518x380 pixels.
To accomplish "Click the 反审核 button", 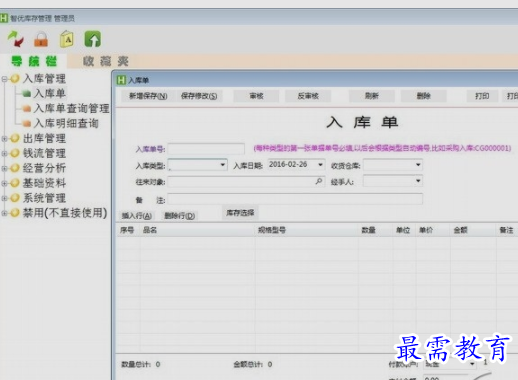I will click(308, 96).
